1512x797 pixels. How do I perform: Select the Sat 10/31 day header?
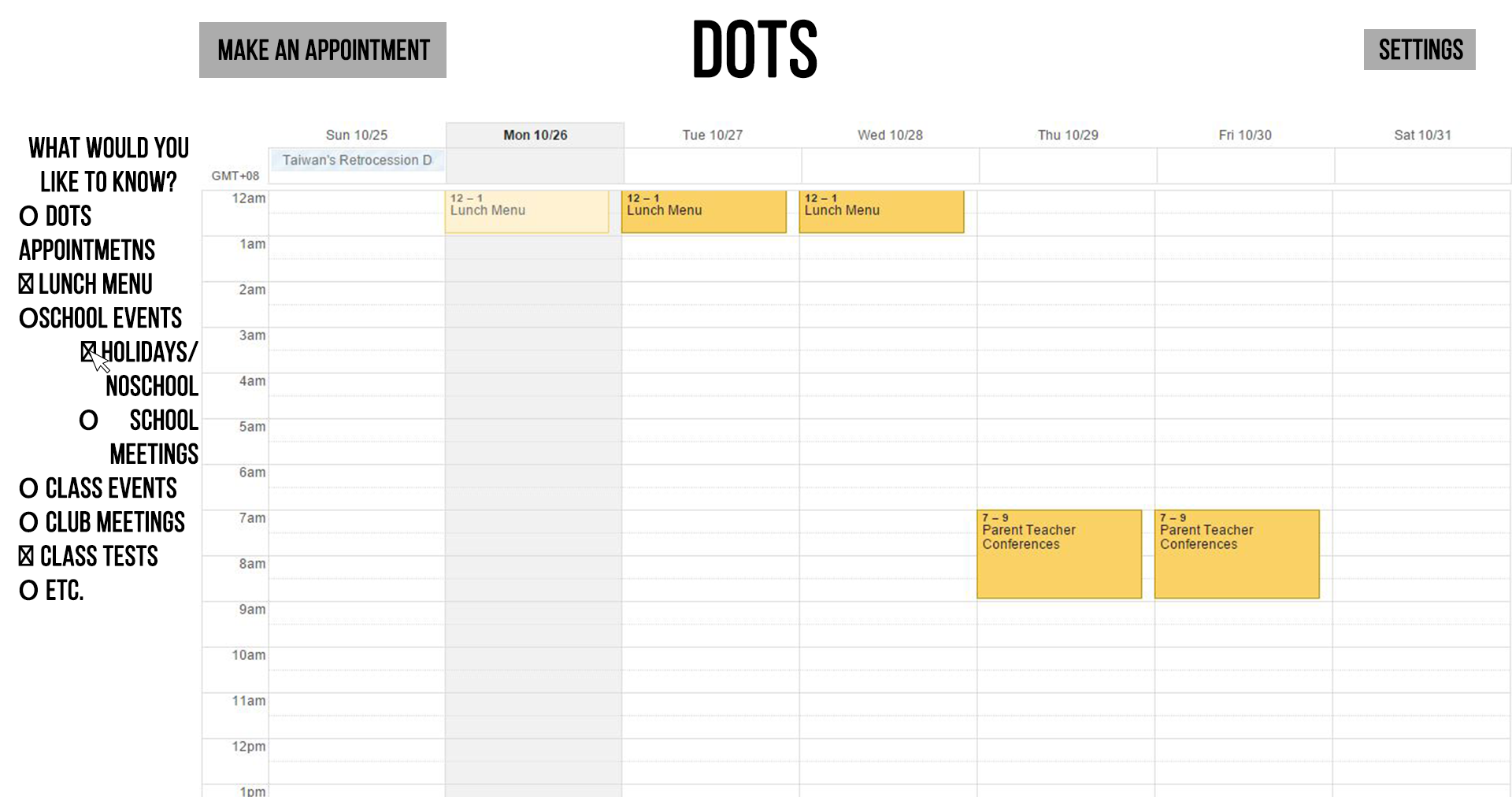pos(1422,135)
